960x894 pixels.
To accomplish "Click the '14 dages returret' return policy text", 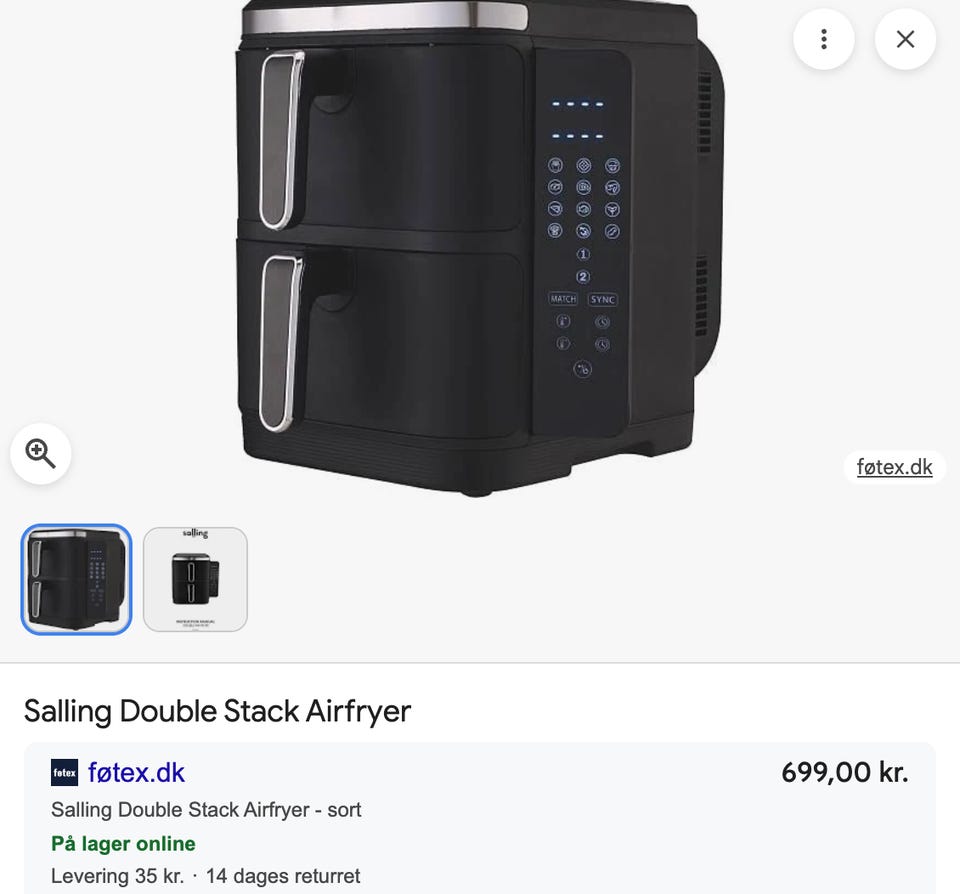I will pyautogui.click(x=283, y=877).
